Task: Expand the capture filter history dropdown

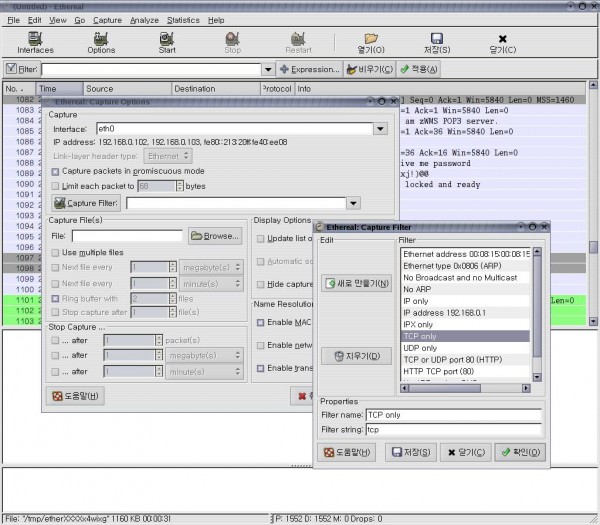Action: tap(354, 203)
